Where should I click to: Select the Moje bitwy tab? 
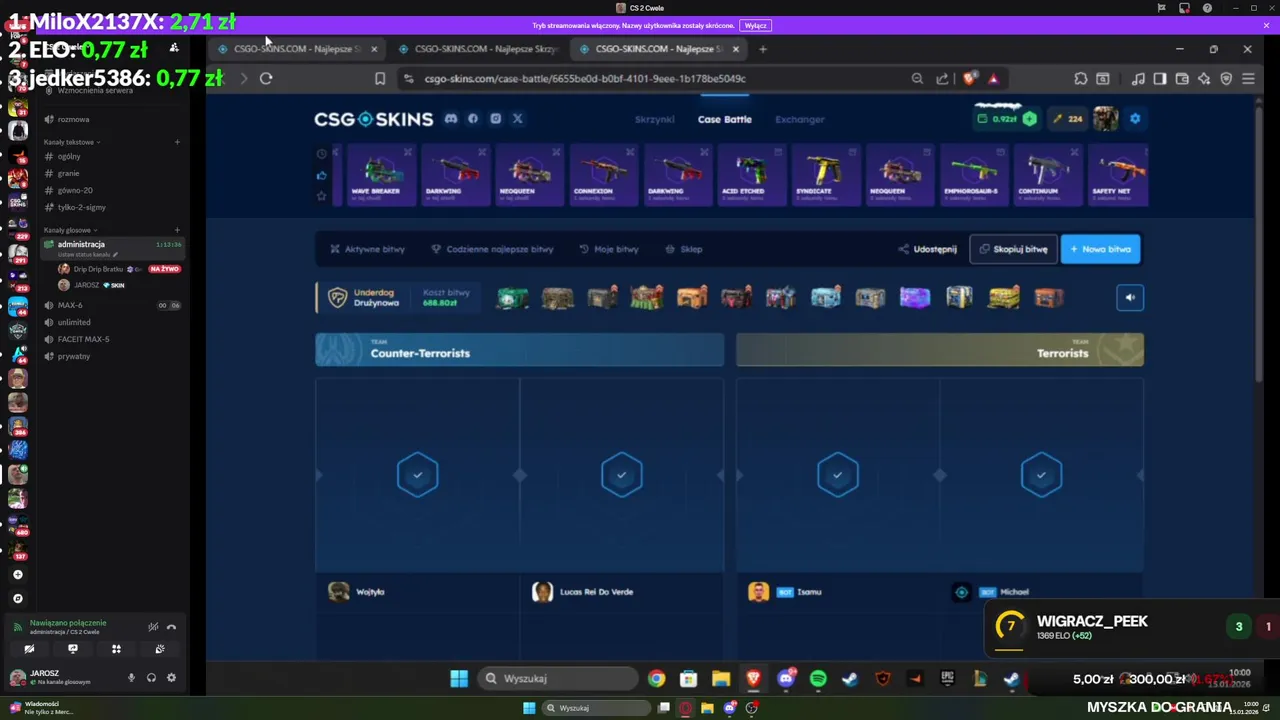tap(608, 249)
